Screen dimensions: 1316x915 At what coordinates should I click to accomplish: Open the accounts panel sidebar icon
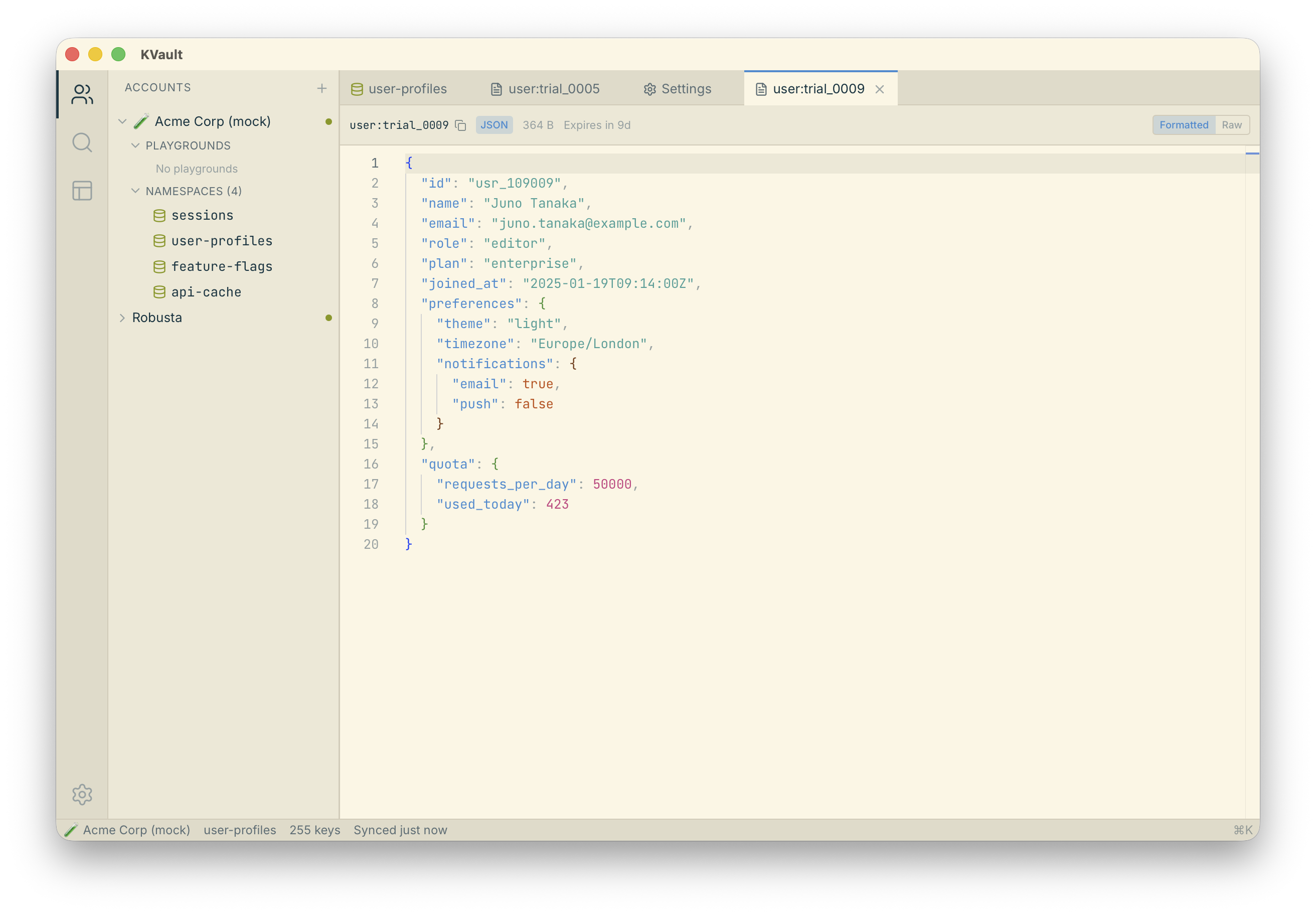82,95
